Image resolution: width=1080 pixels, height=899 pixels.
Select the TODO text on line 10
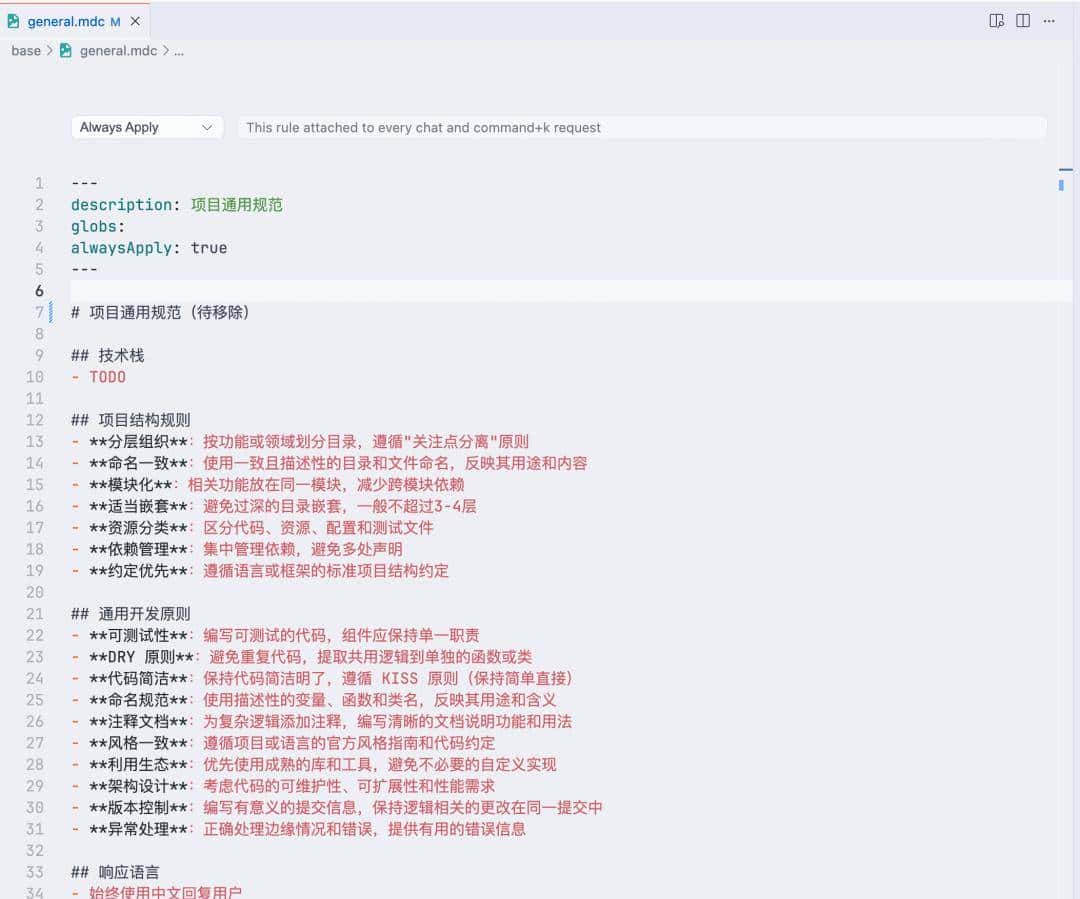[107, 377]
